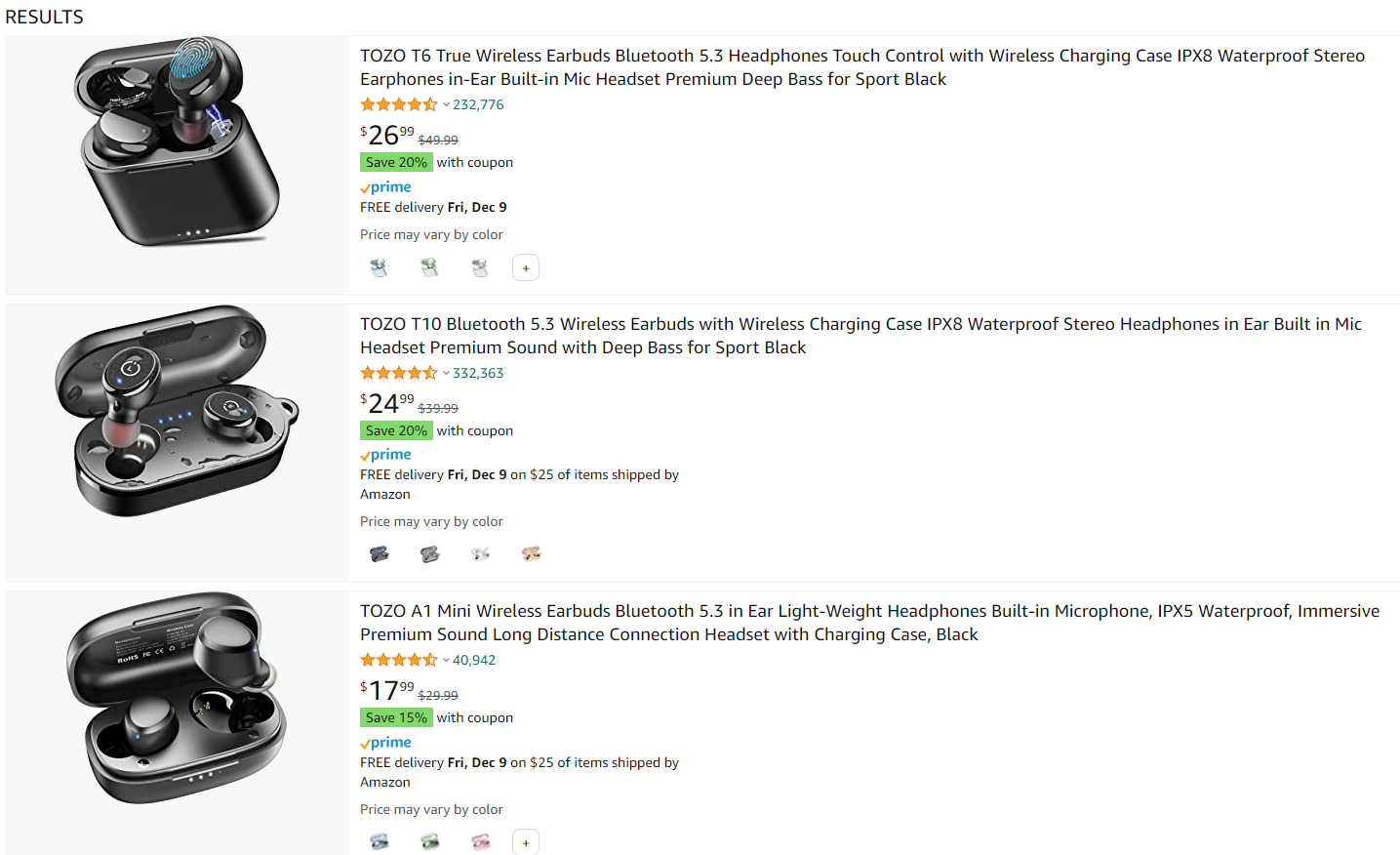The width and height of the screenshot is (1400, 855).
Task: Clip the Save 15% coupon badge
Action: click(x=396, y=717)
